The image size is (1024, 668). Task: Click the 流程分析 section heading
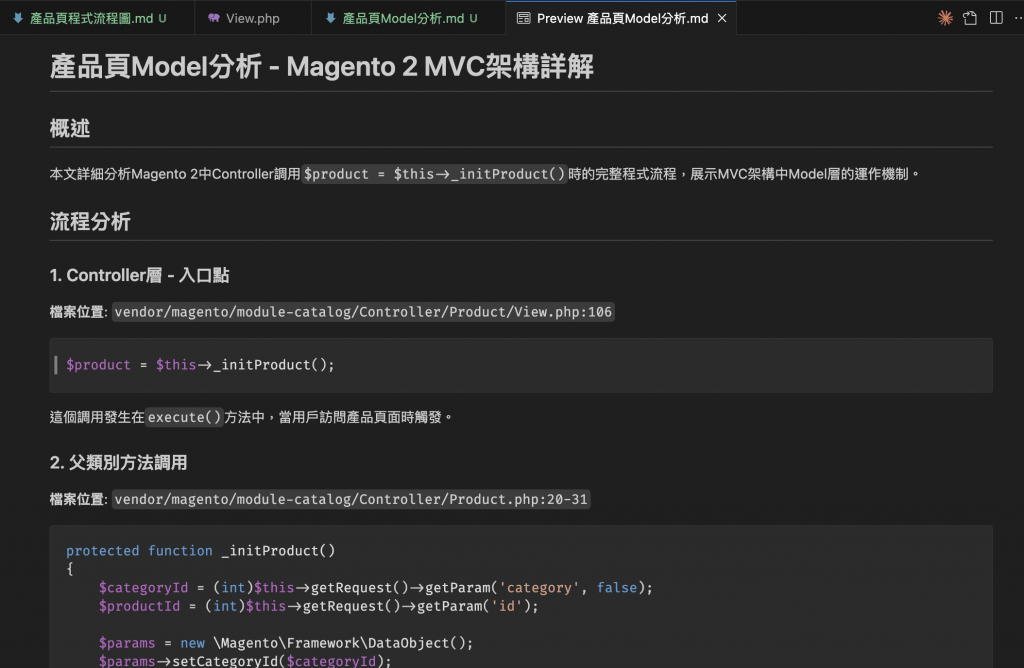(90, 221)
